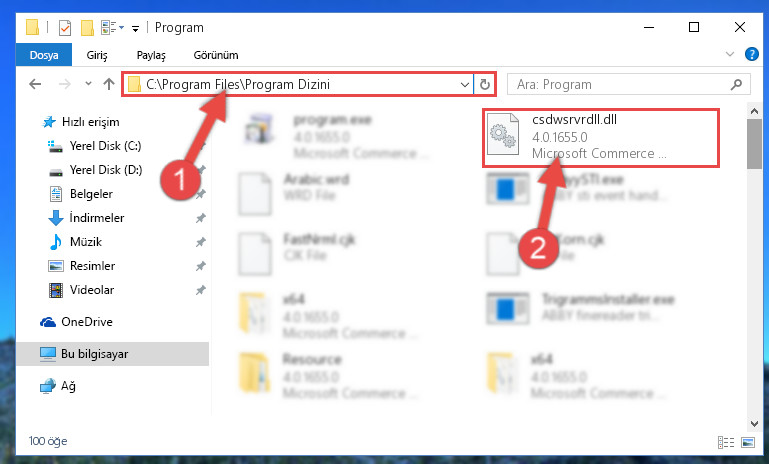Open the Help question mark icon
Screen dimensions: 769x464
pyautogui.click(x=751, y=54)
